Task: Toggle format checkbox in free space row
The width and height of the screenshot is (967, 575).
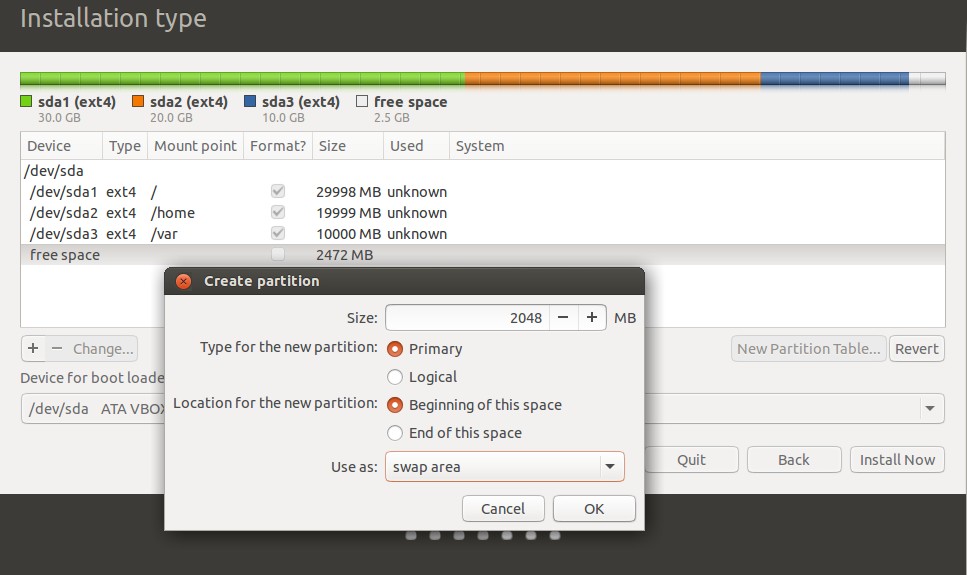Action: (278, 254)
